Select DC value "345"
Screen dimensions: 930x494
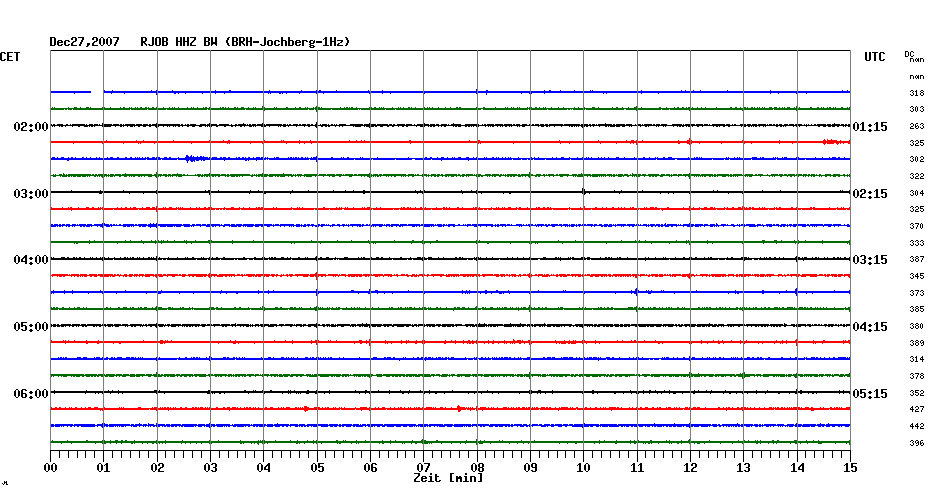pyautogui.click(x=917, y=276)
